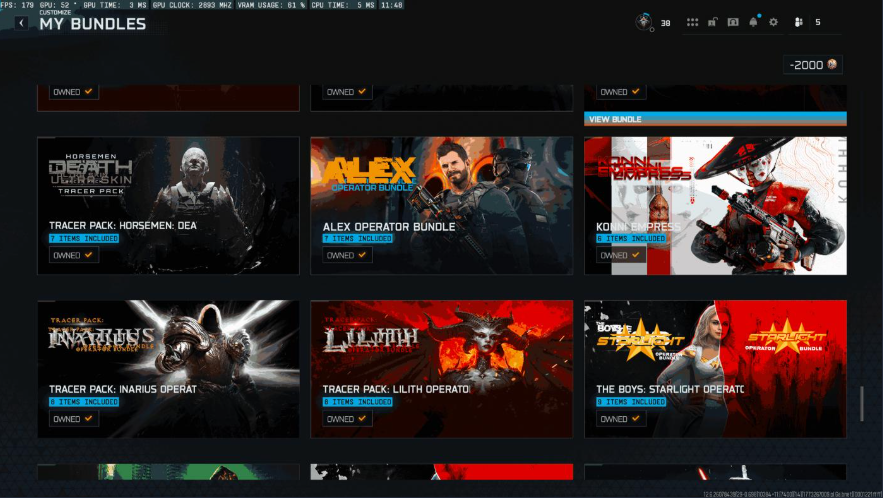
Task: Click OWNED on the Lilith card
Action: pyautogui.click(x=347, y=419)
